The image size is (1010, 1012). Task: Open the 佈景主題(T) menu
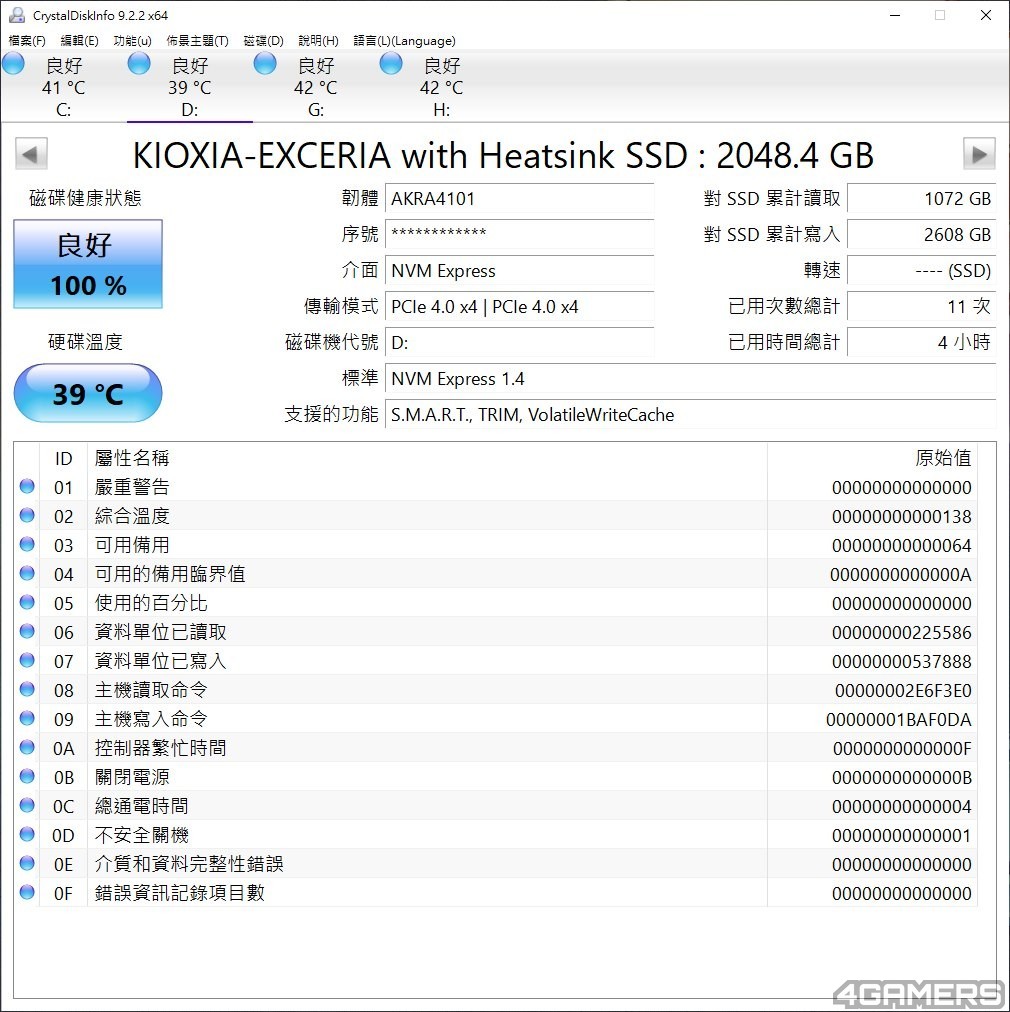click(197, 41)
